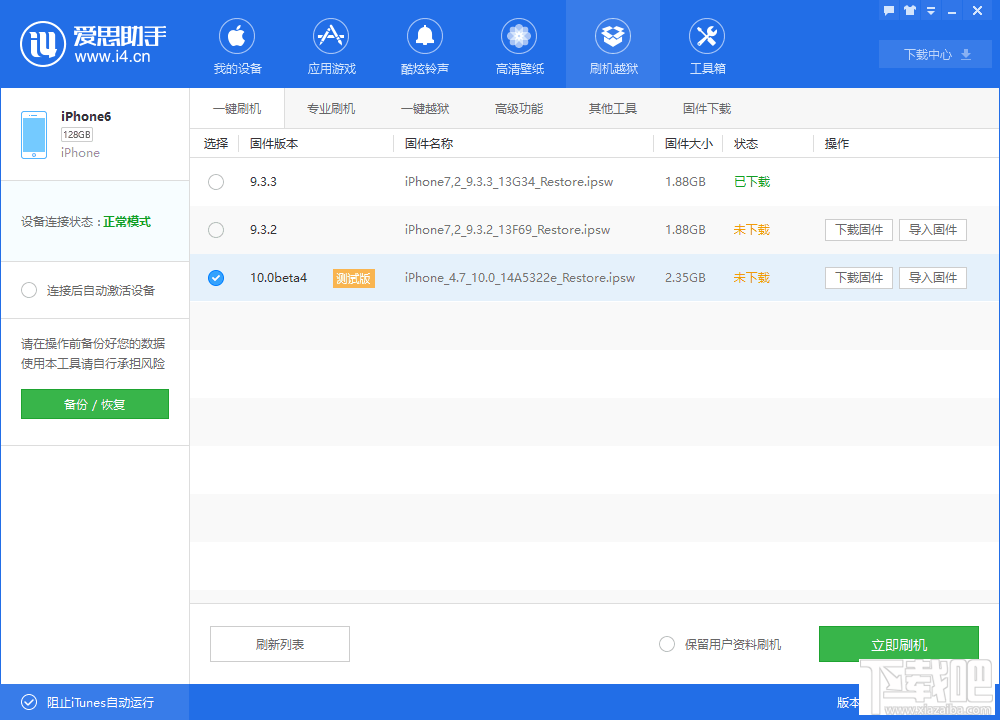Open the skin (shirt) icon

(x=910, y=10)
